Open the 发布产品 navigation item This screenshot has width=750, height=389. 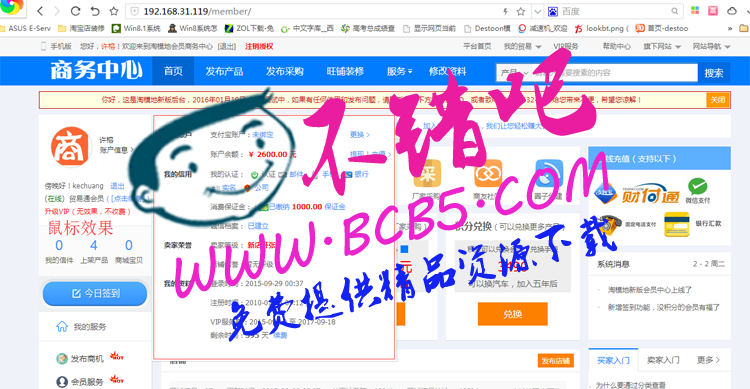[224, 71]
